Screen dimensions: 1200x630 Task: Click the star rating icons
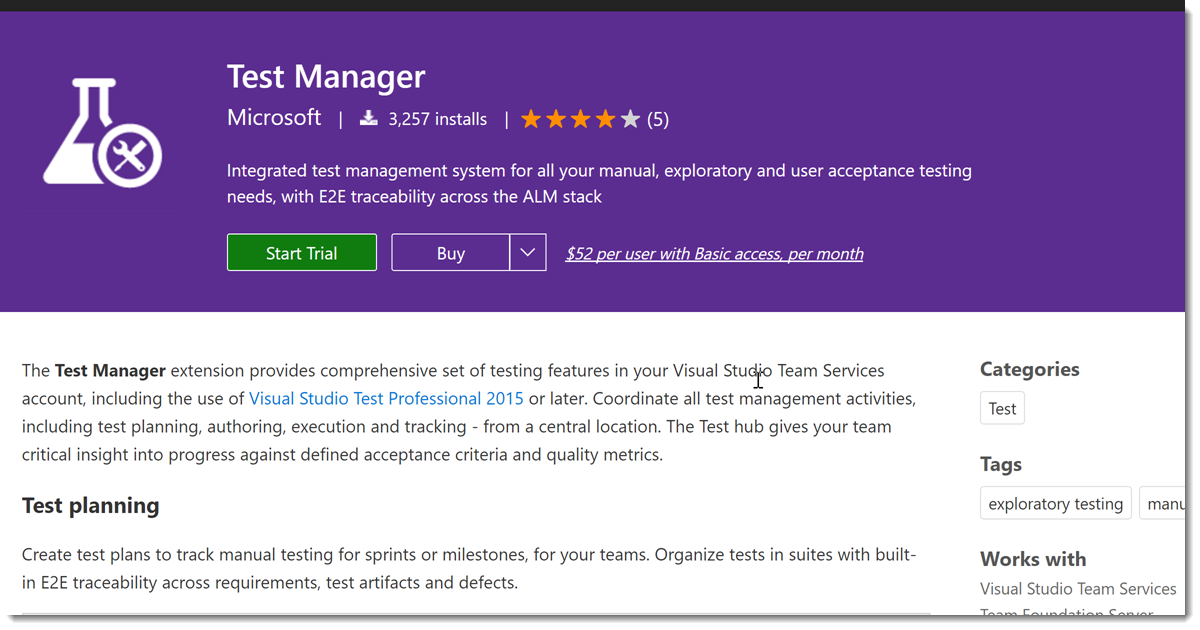(x=580, y=120)
